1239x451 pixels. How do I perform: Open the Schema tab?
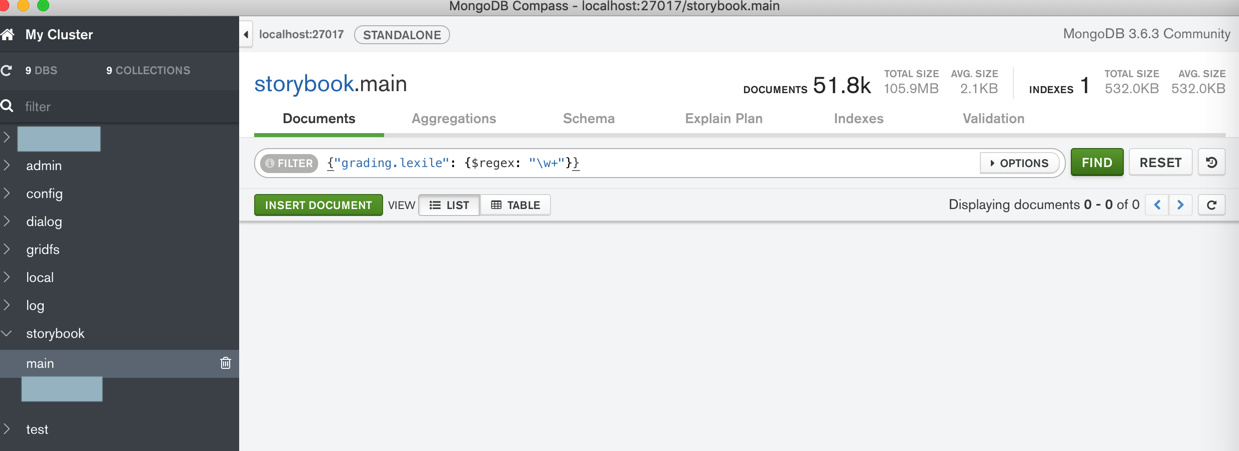pyautogui.click(x=588, y=118)
